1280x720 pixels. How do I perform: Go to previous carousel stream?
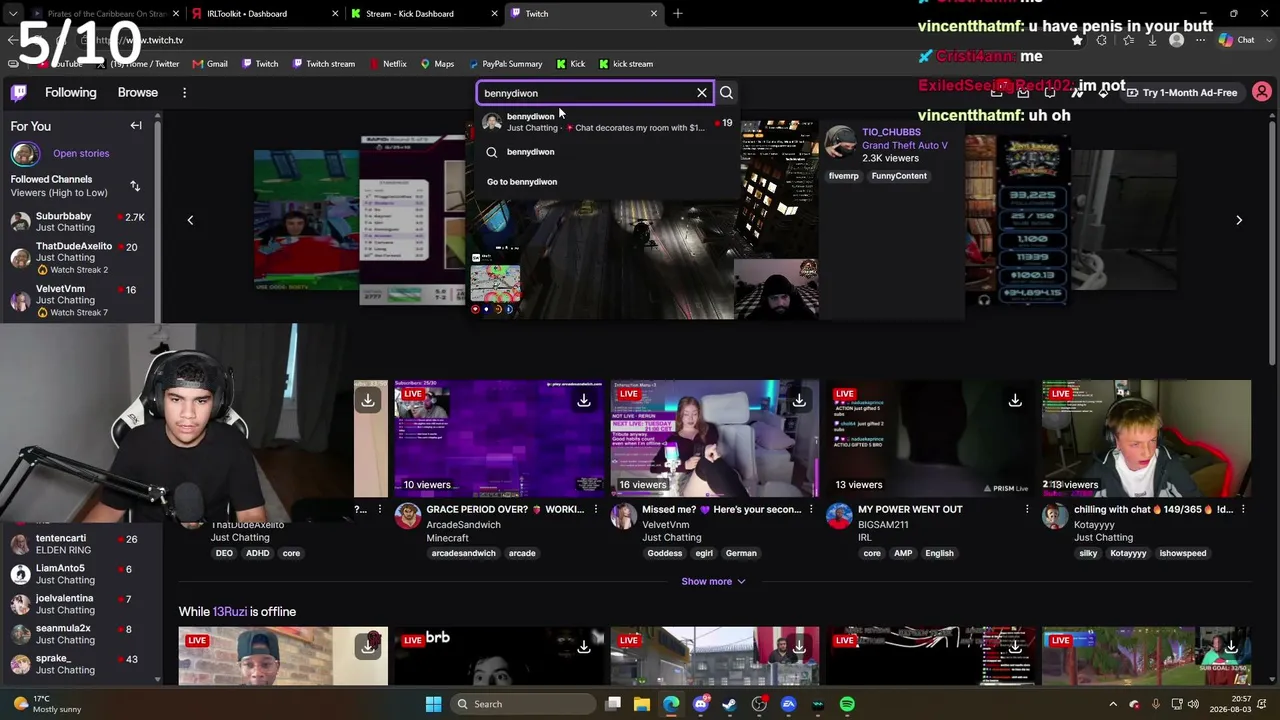190,220
